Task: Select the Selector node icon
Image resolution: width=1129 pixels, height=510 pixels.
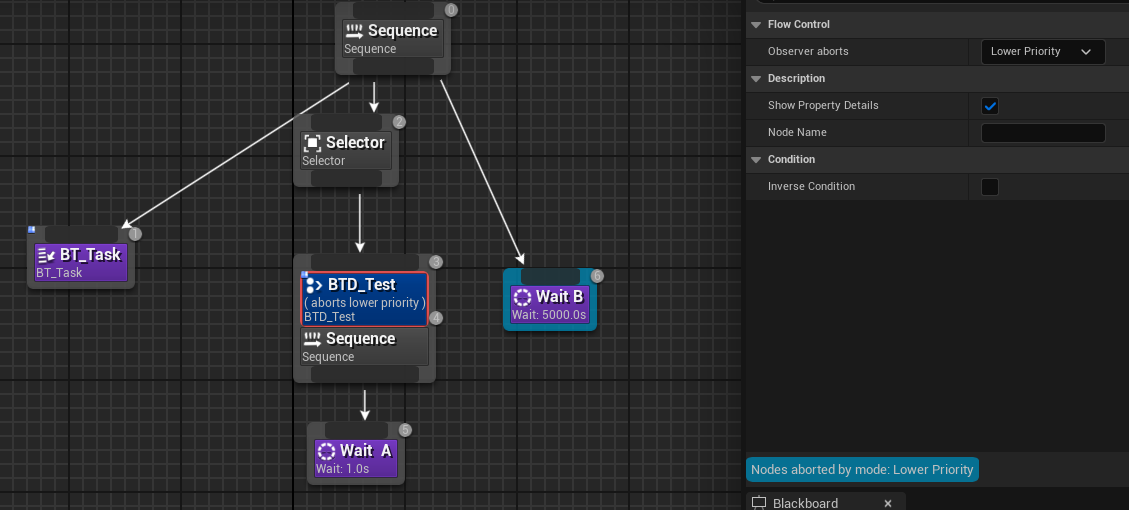Action: [x=312, y=143]
